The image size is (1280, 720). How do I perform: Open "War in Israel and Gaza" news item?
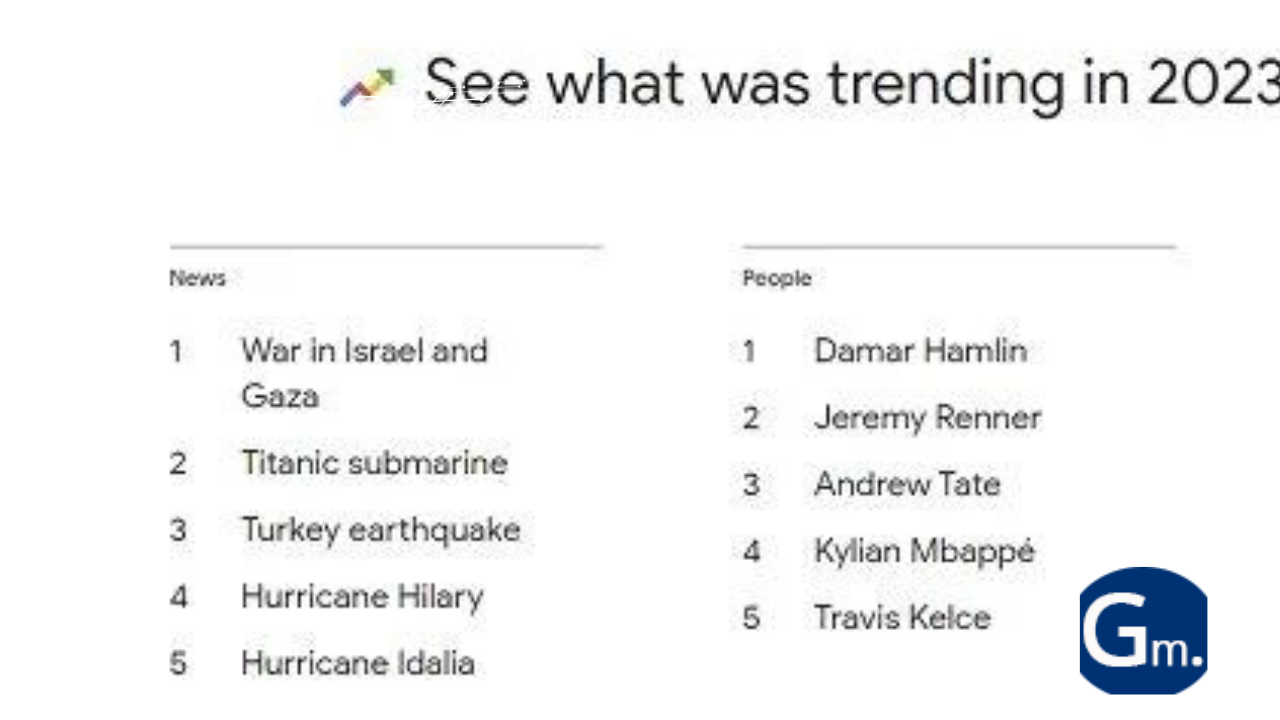[x=364, y=372]
